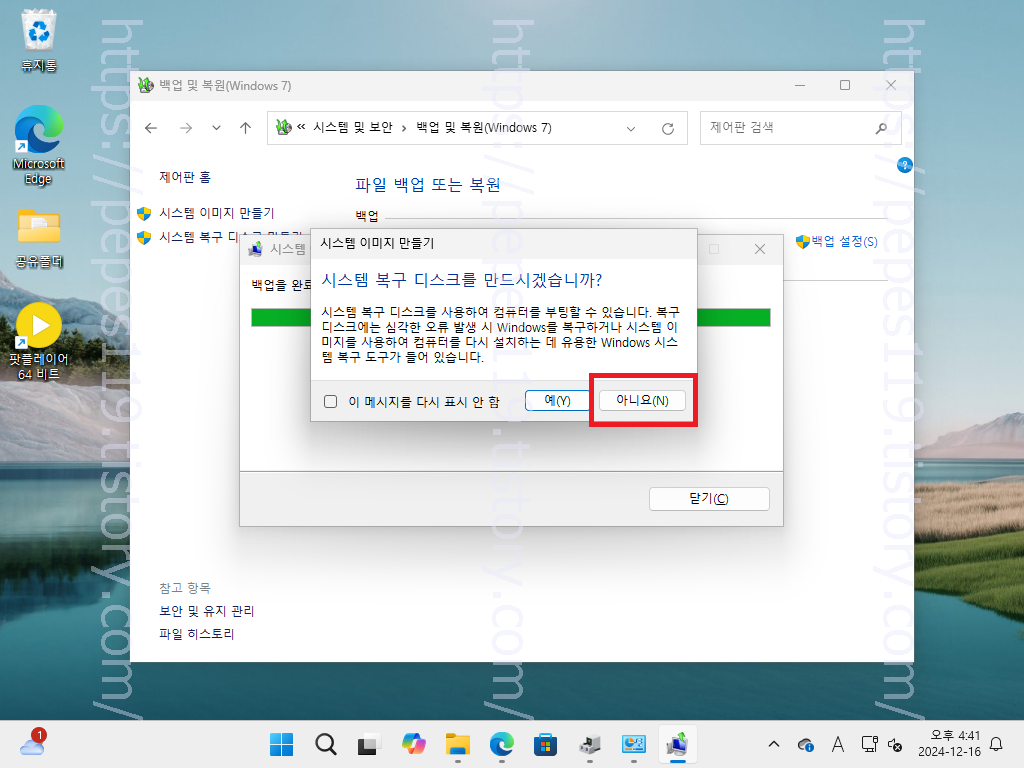Click the 아니요(N) button

642,400
